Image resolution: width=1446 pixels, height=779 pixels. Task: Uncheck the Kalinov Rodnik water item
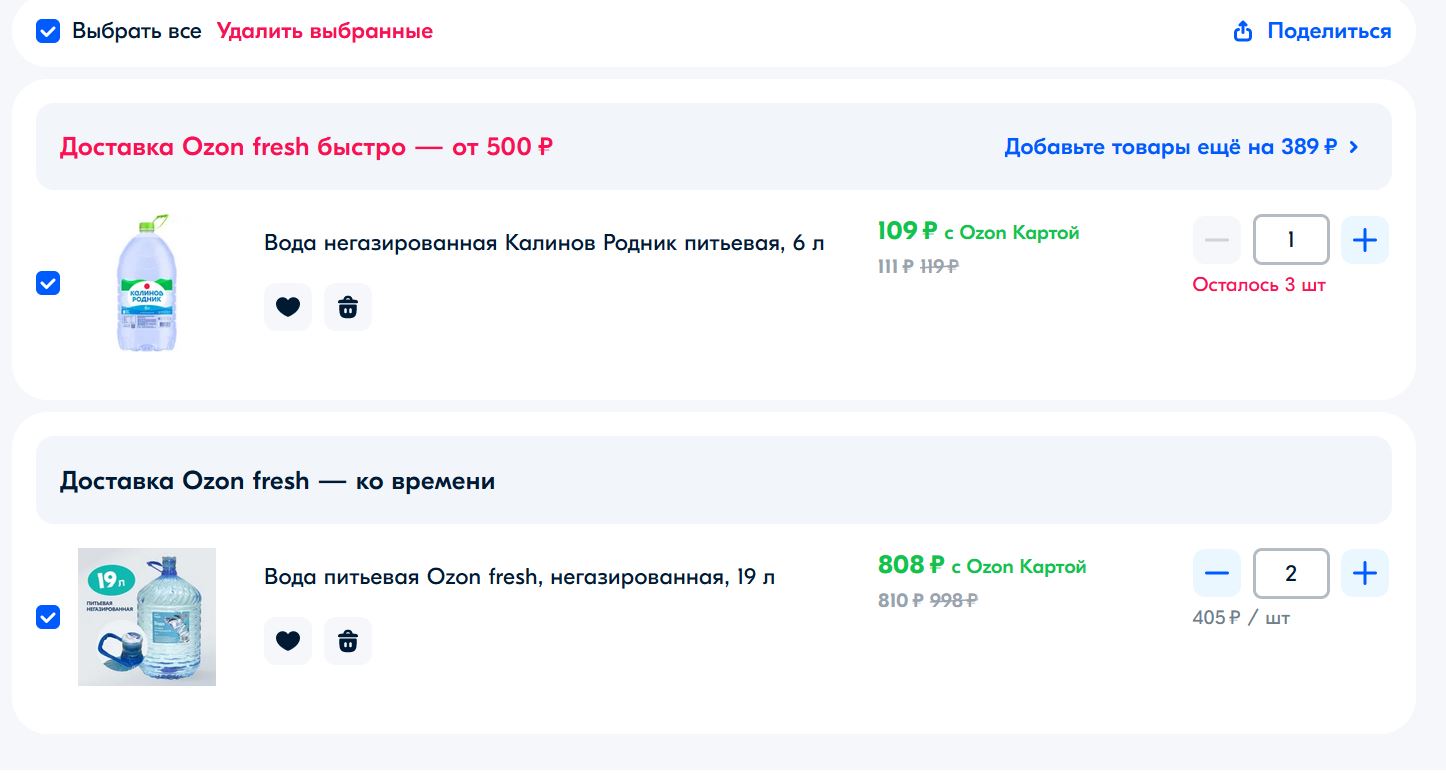pos(48,283)
